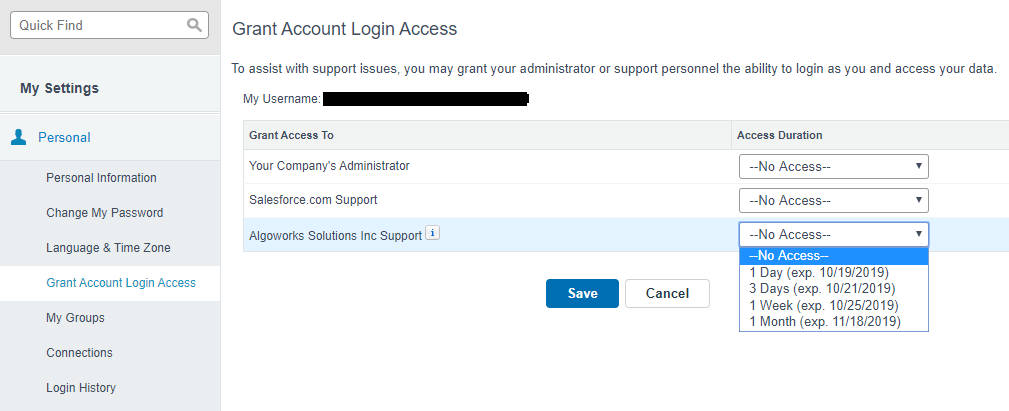The height and width of the screenshot is (411, 1009).
Task: Click the Quick Find search magnifier icon
Action: pyautogui.click(x=193, y=25)
